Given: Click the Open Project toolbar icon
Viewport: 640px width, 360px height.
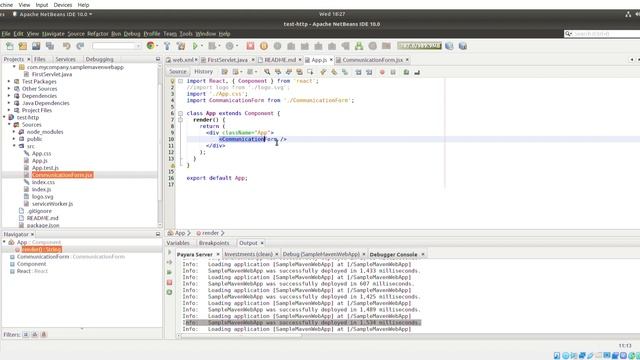Looking at the screenshot, I should [x=36, y=46].
